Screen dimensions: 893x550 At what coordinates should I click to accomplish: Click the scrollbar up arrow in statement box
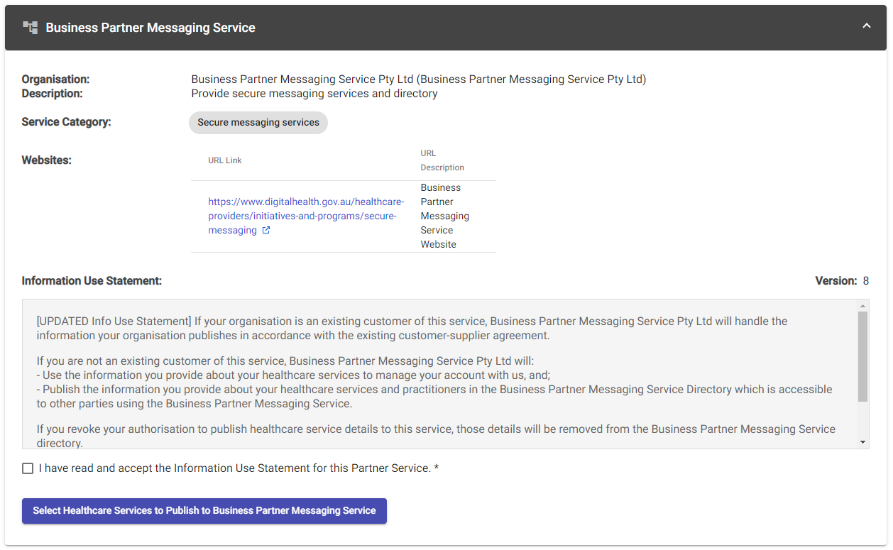click(862, 306)
